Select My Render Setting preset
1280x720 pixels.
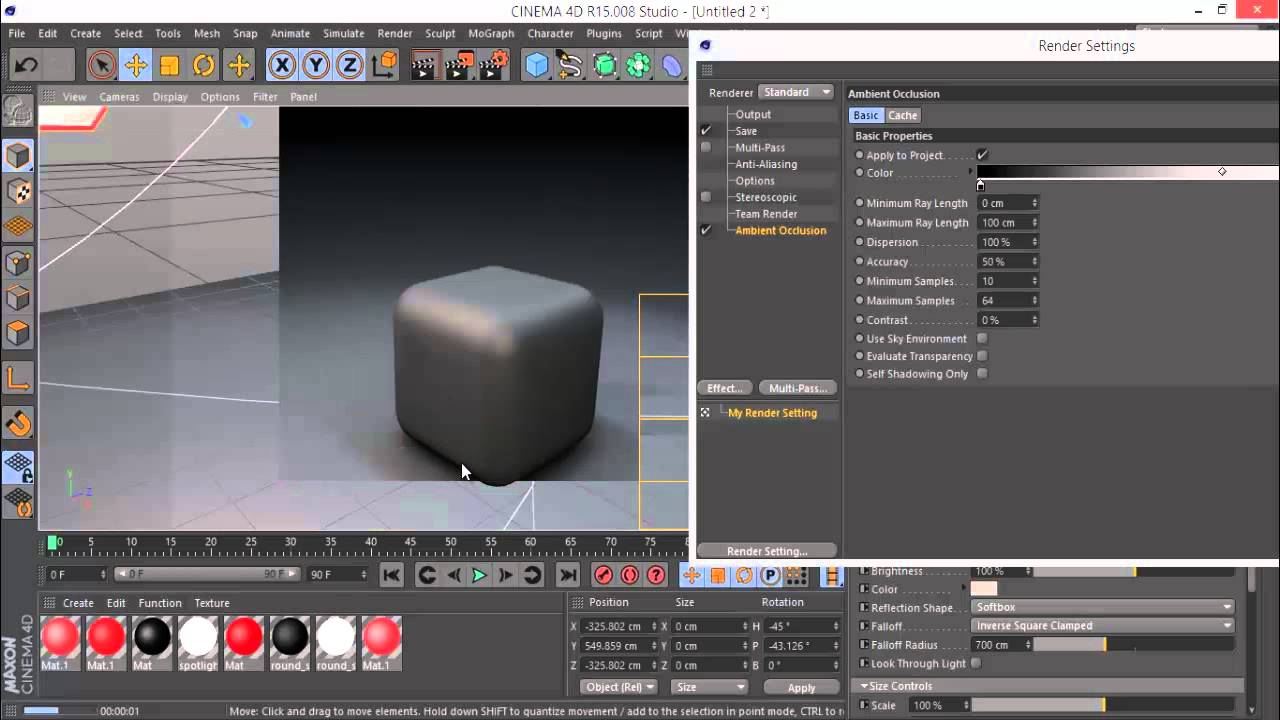tap(772, 413)
